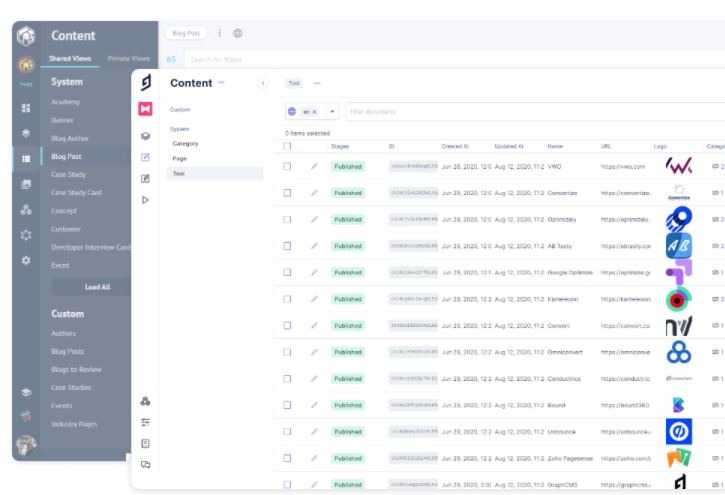Click the Content editor icon in white sidebar
Image resolution: width=725 pixels, height=495 pixels.
pyautogui.click(x=145, y=157)
